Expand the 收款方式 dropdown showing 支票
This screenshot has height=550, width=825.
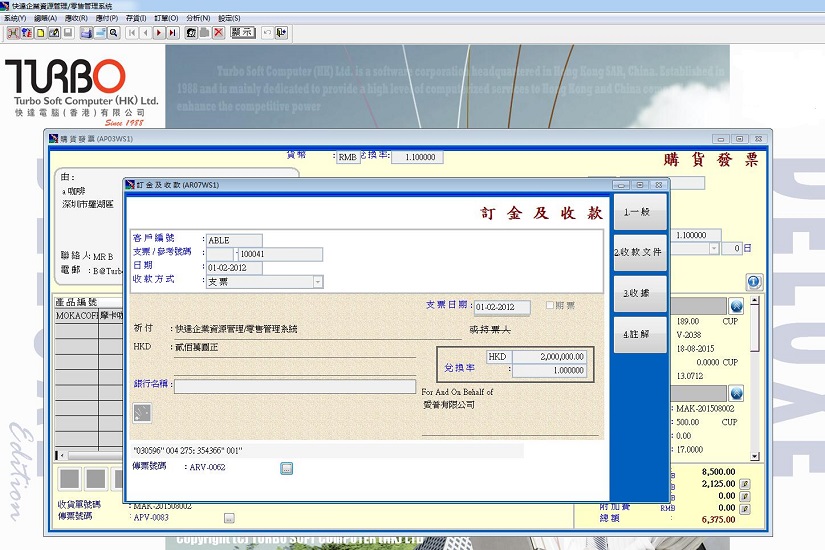click(x=318, y=283)
